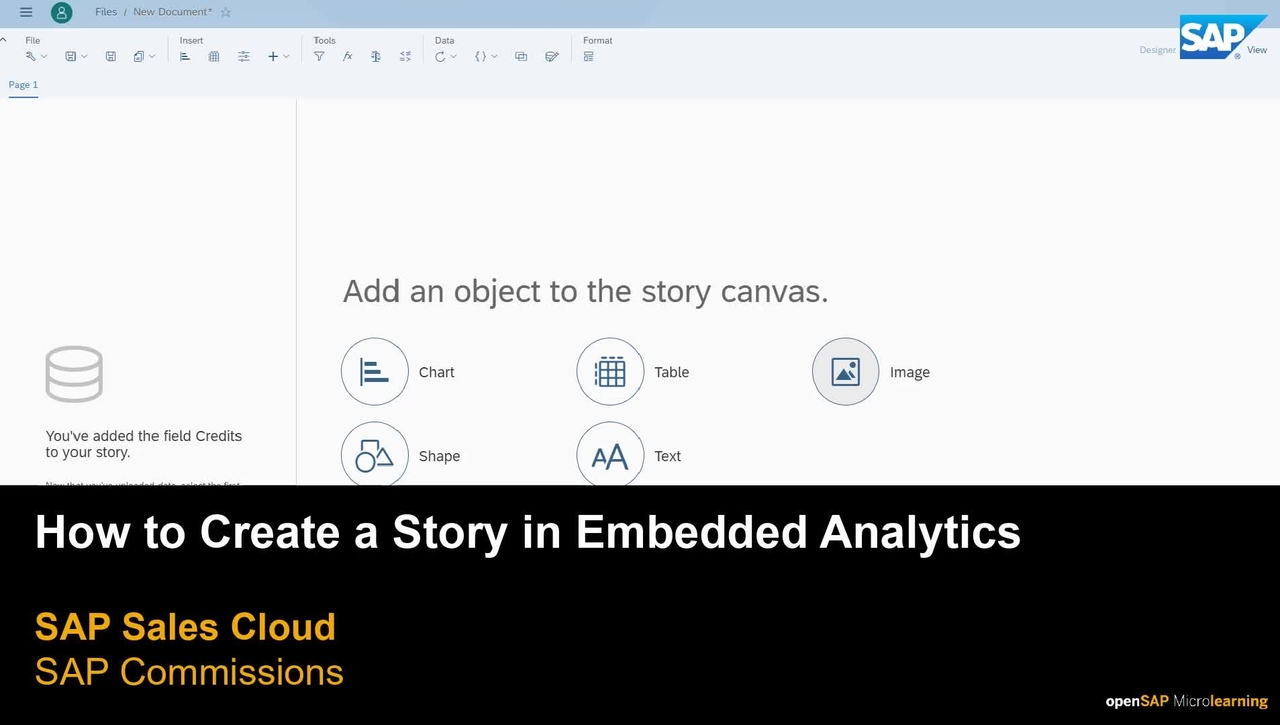The height and width of the screenshot is (725, 1280).
Task: Open the fx formula tool
Action: [347, 57]
